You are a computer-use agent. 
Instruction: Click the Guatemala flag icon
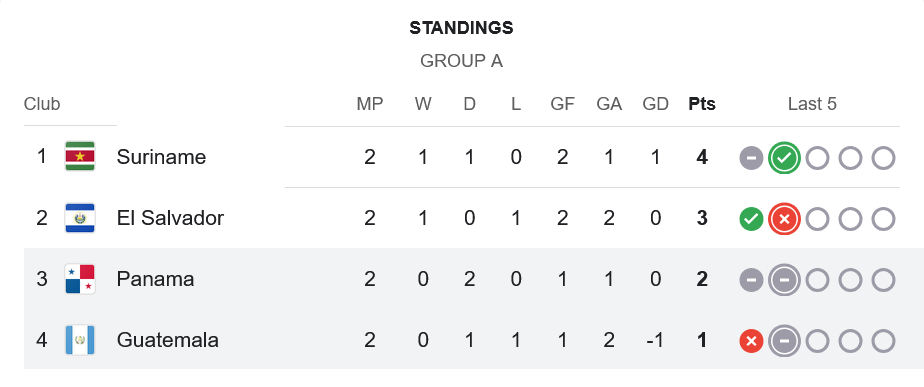point(80,340)
